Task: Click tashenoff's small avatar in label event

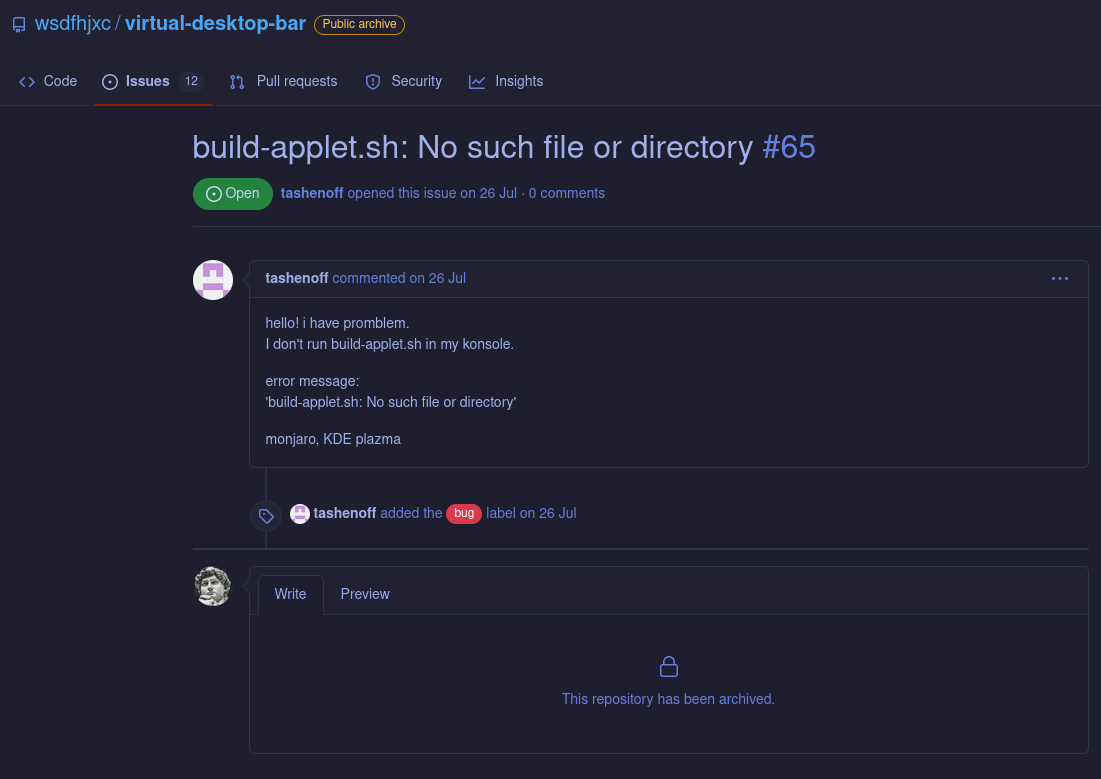Action: pos(300,513)
